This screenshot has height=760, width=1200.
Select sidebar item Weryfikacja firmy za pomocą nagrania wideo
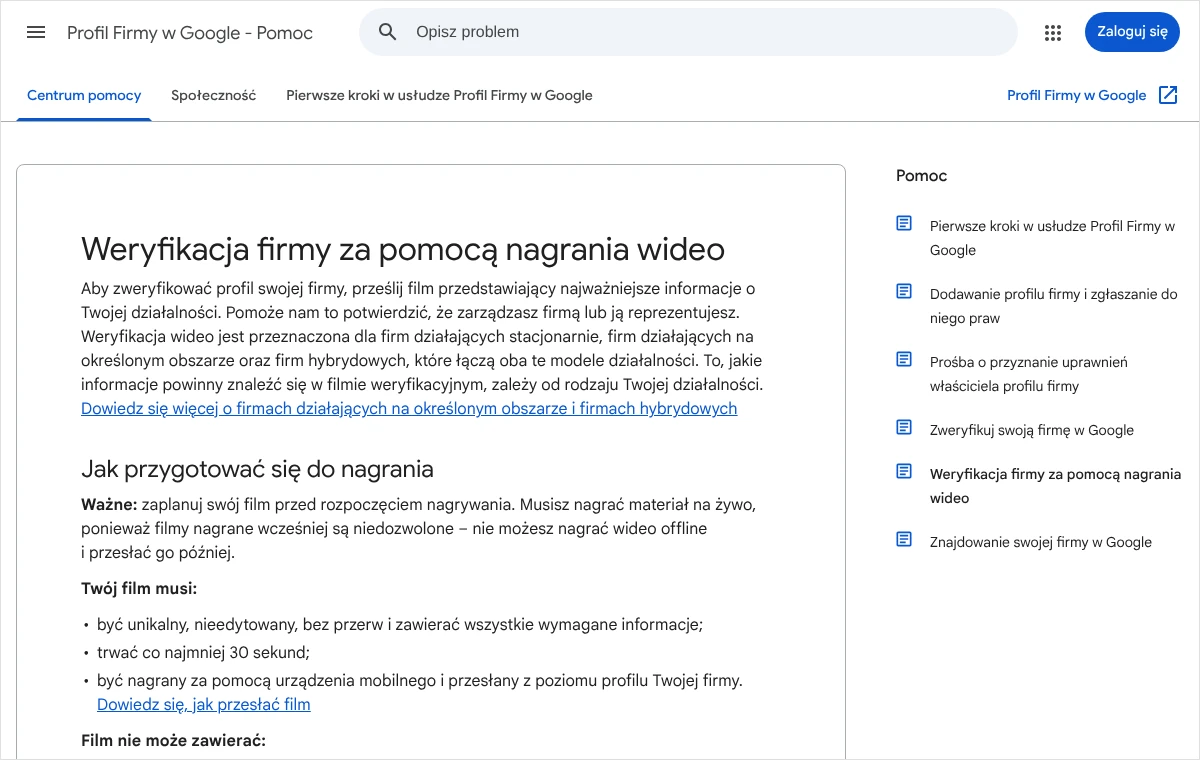(1055, 486)
